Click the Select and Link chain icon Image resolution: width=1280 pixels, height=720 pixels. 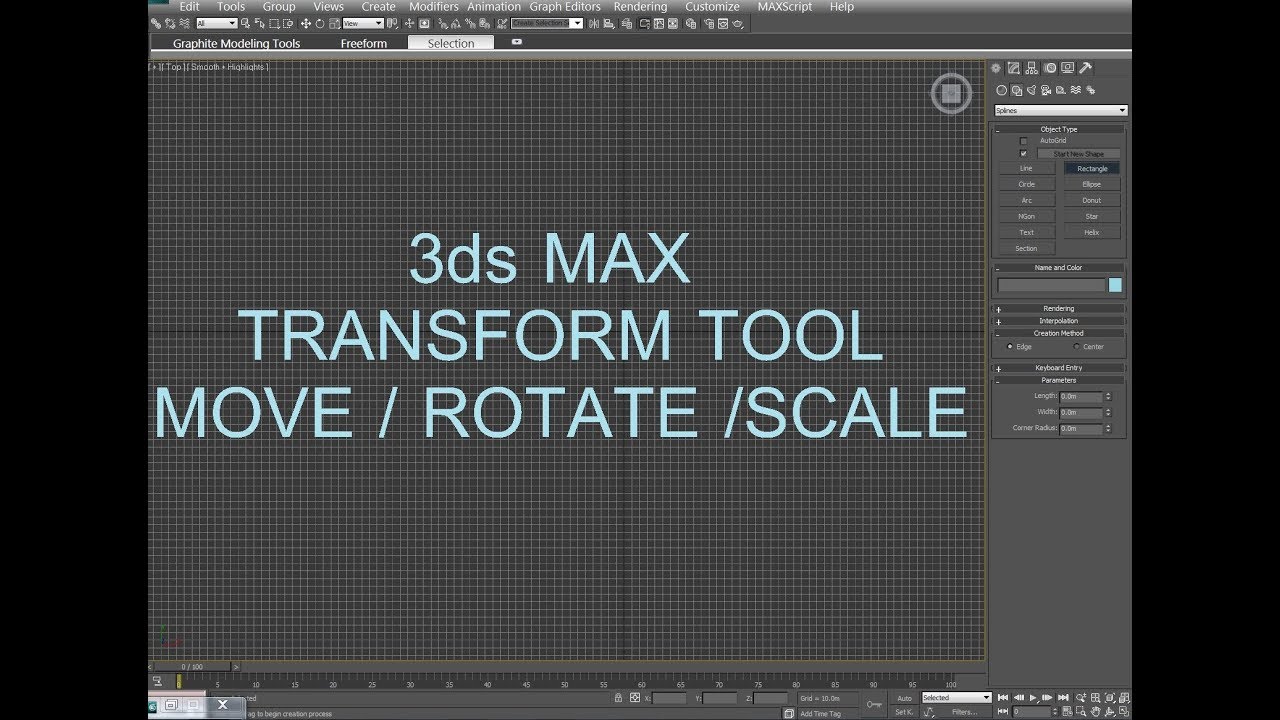pos(157,23)
